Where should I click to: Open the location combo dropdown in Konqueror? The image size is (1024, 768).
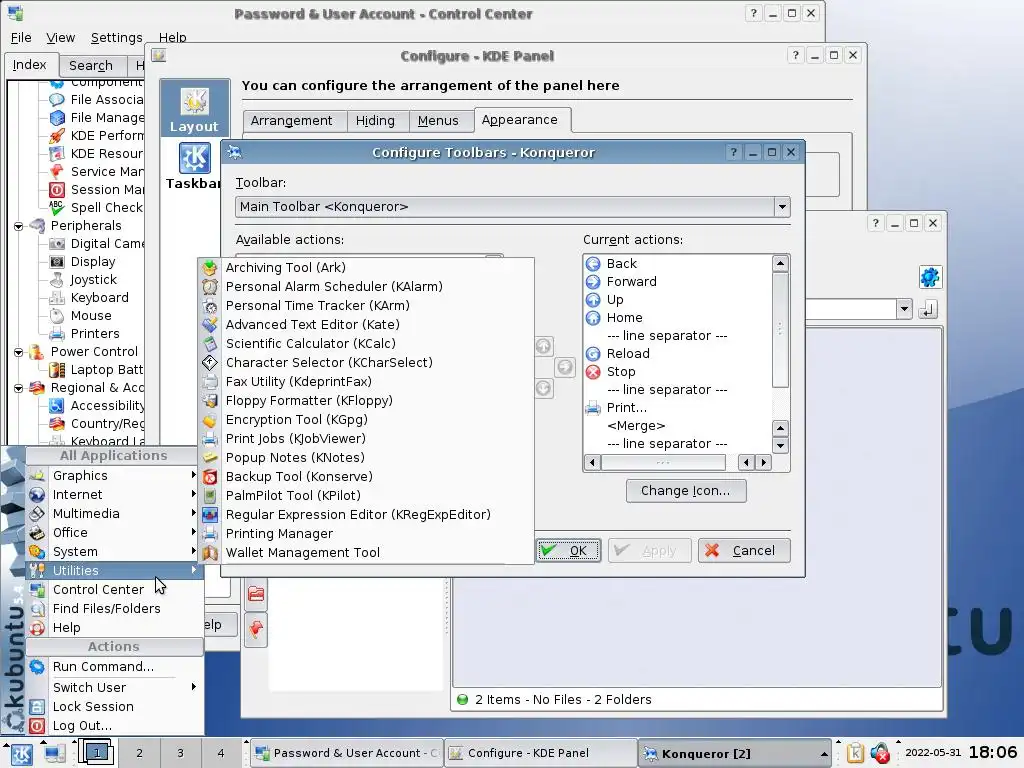click(904, 309)
